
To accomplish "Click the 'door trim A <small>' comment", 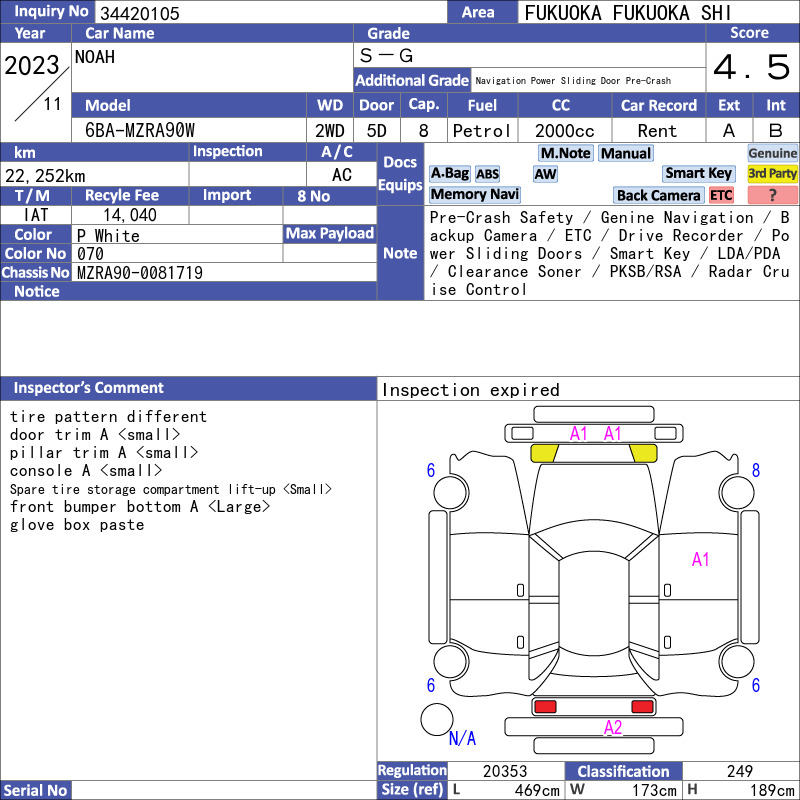I will tap(95, 435).
